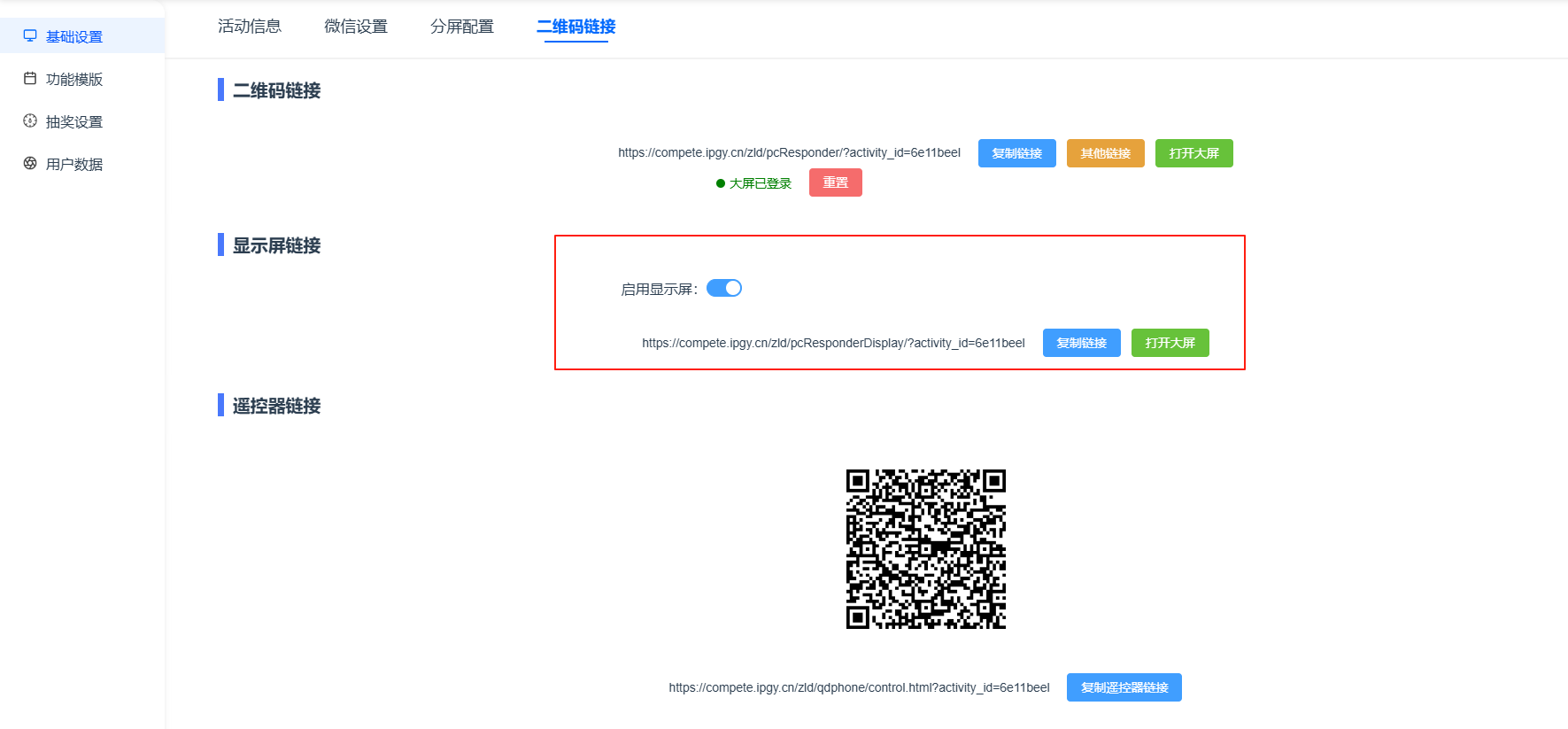Click the aperture icon beside 用户数据
Screen dimensions: 1568x729
pyautogui.click(x=30, y=164)
